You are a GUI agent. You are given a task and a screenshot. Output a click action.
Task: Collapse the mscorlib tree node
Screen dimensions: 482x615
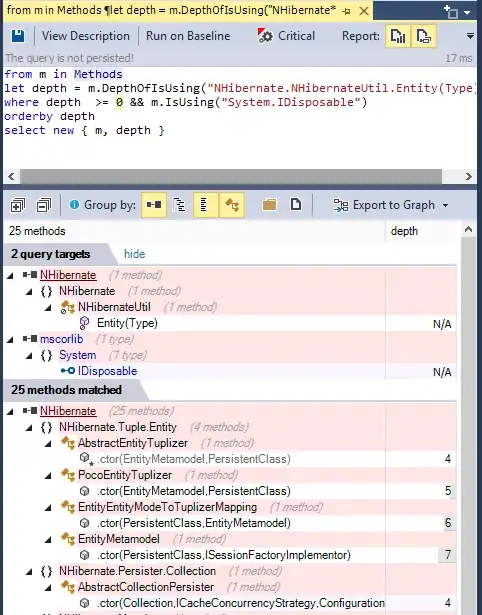[x=10, y=340]
